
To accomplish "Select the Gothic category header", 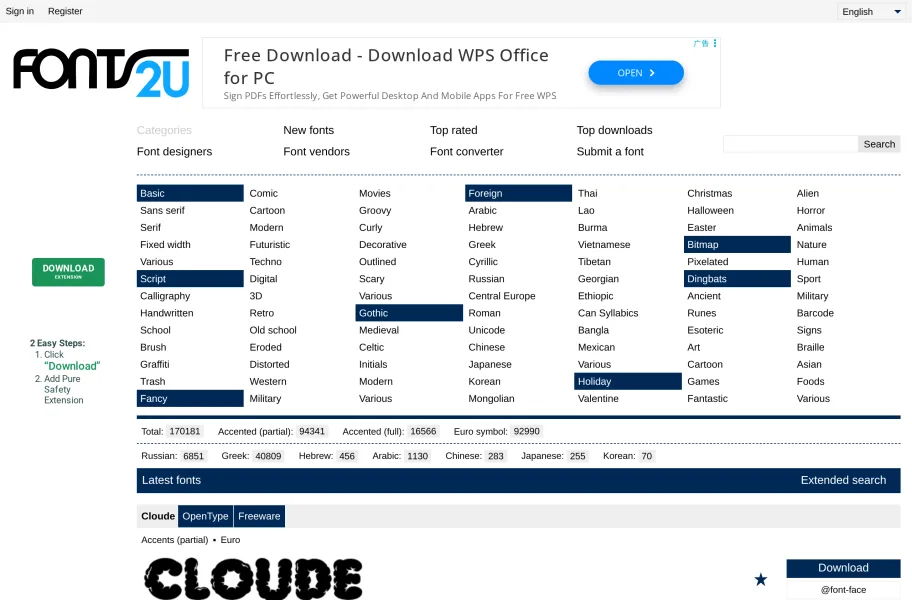I will [409, 313].
